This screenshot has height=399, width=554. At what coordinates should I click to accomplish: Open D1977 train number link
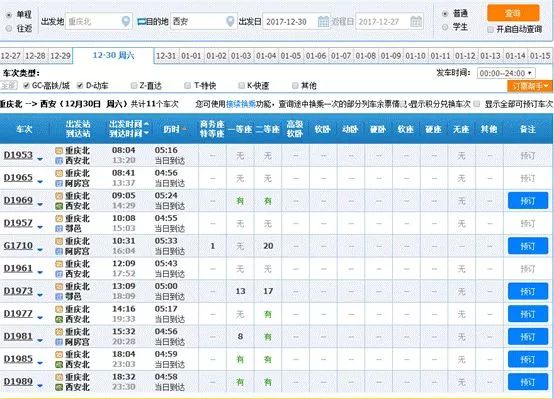pos(18,313)
